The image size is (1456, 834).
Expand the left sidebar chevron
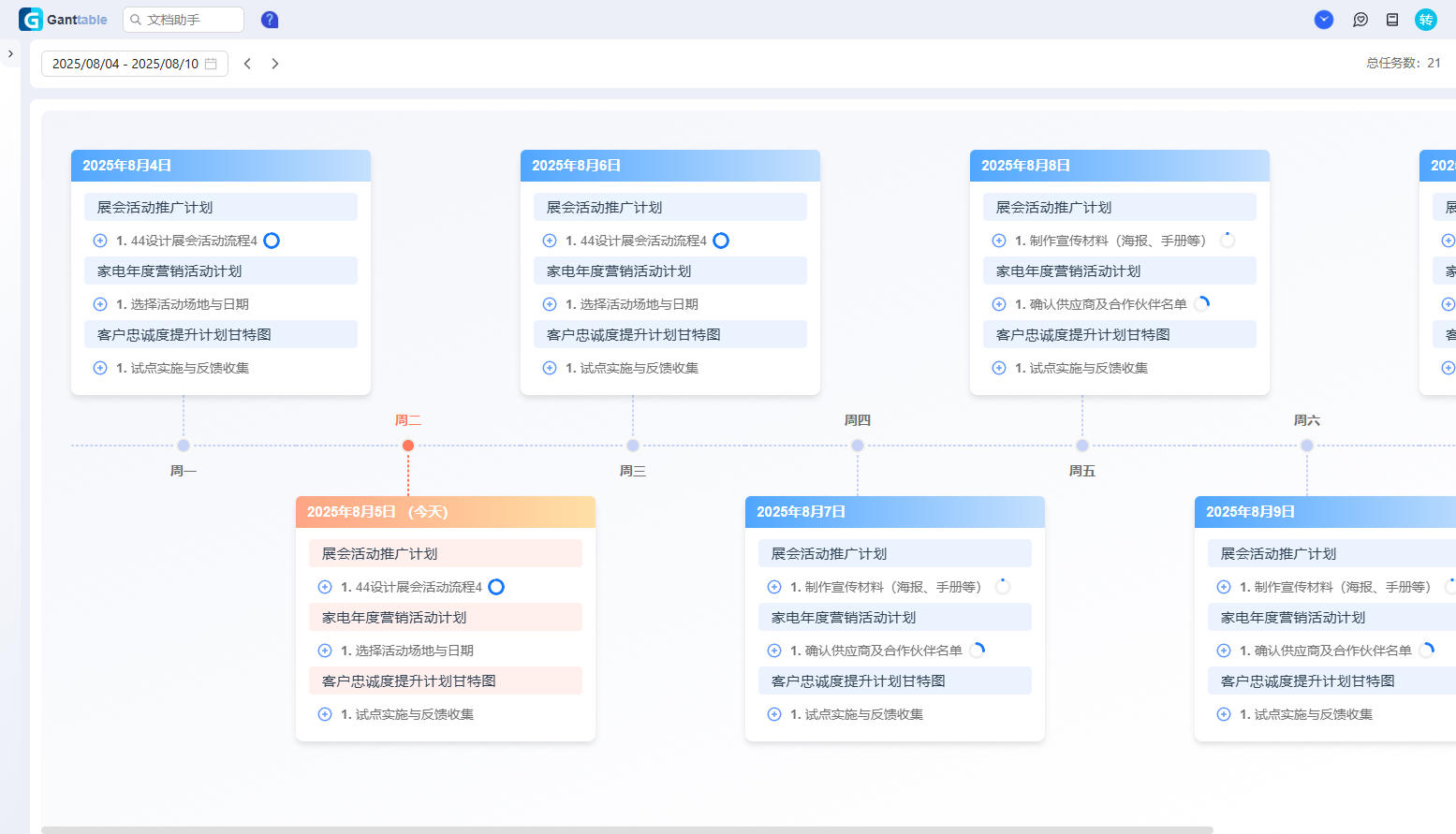10,54
